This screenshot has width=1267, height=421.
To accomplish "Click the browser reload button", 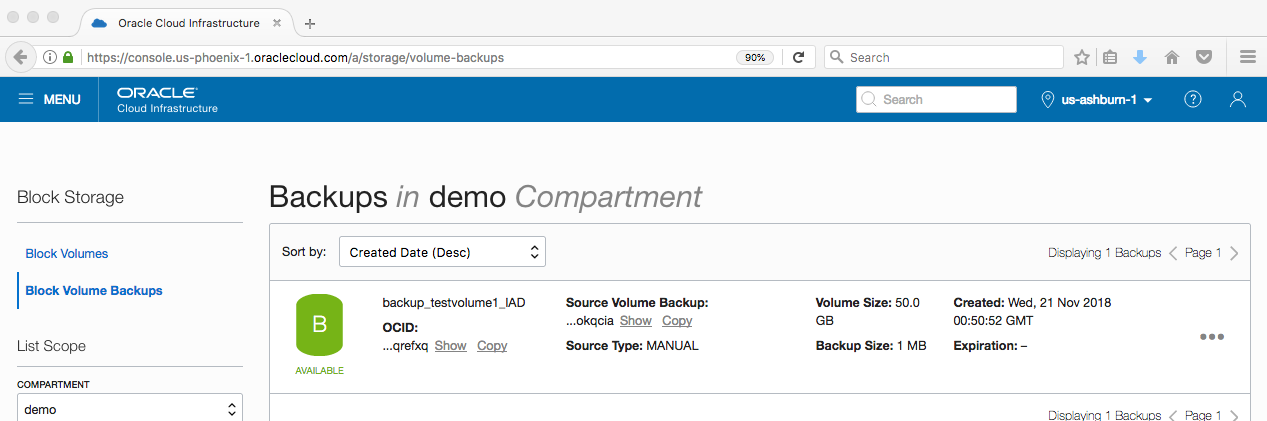I will (798, 57).
